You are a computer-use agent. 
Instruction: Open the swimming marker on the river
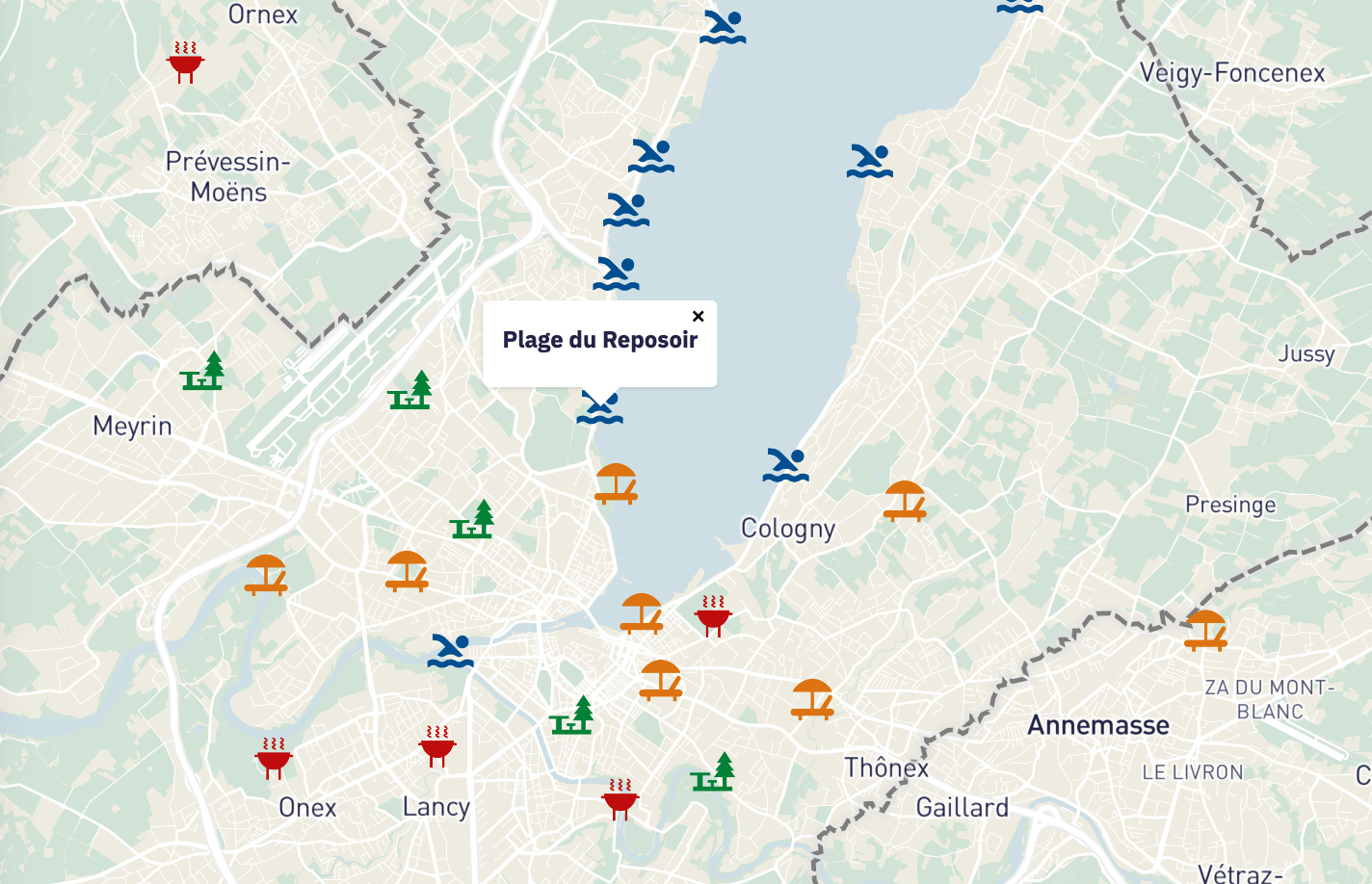pyautogui.click(x=451, y=651)
